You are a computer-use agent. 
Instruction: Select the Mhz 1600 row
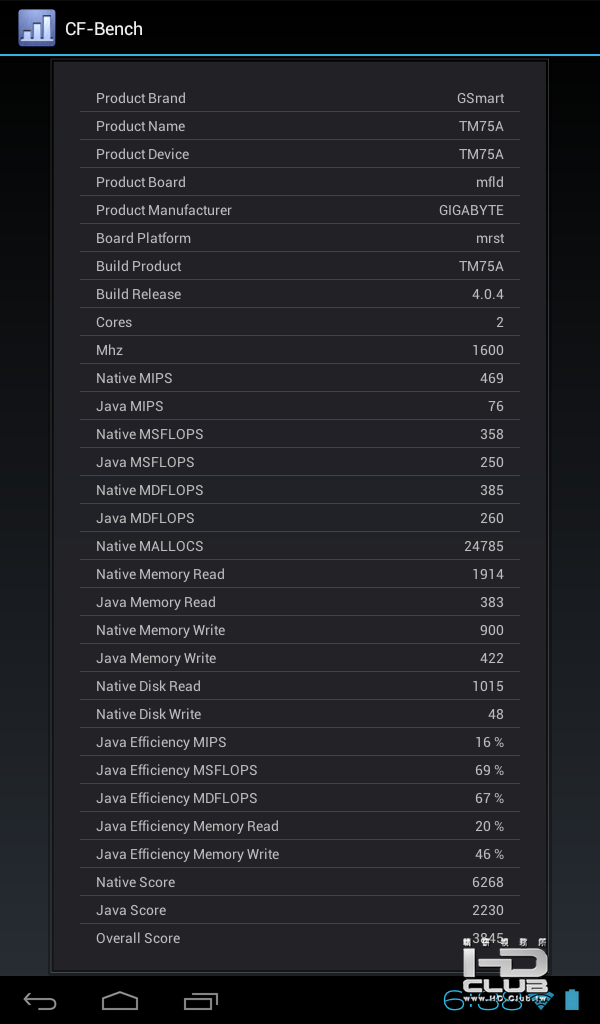(300, 350)
